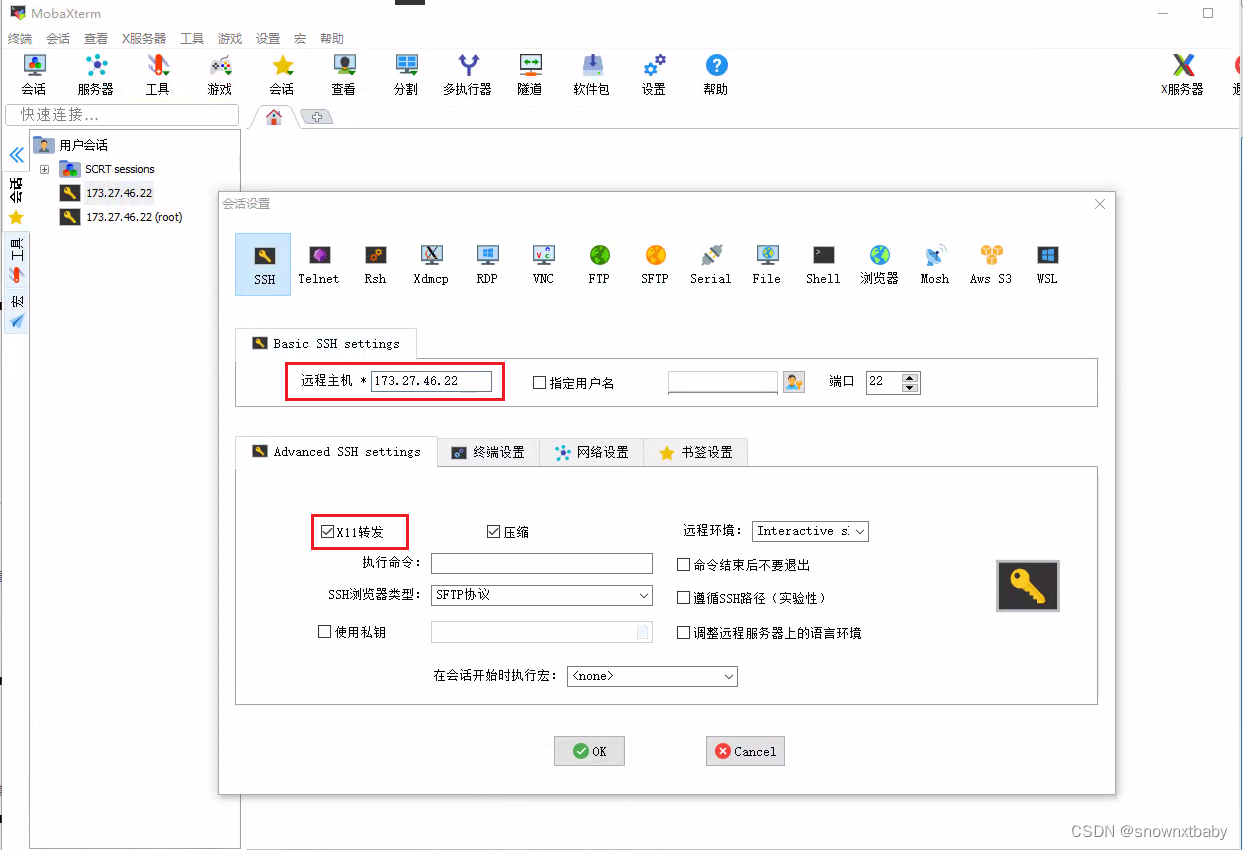Click the OK button
The width and height of the screenshot is (1243, 850).
pyautogui.click(x=589, y=751)
